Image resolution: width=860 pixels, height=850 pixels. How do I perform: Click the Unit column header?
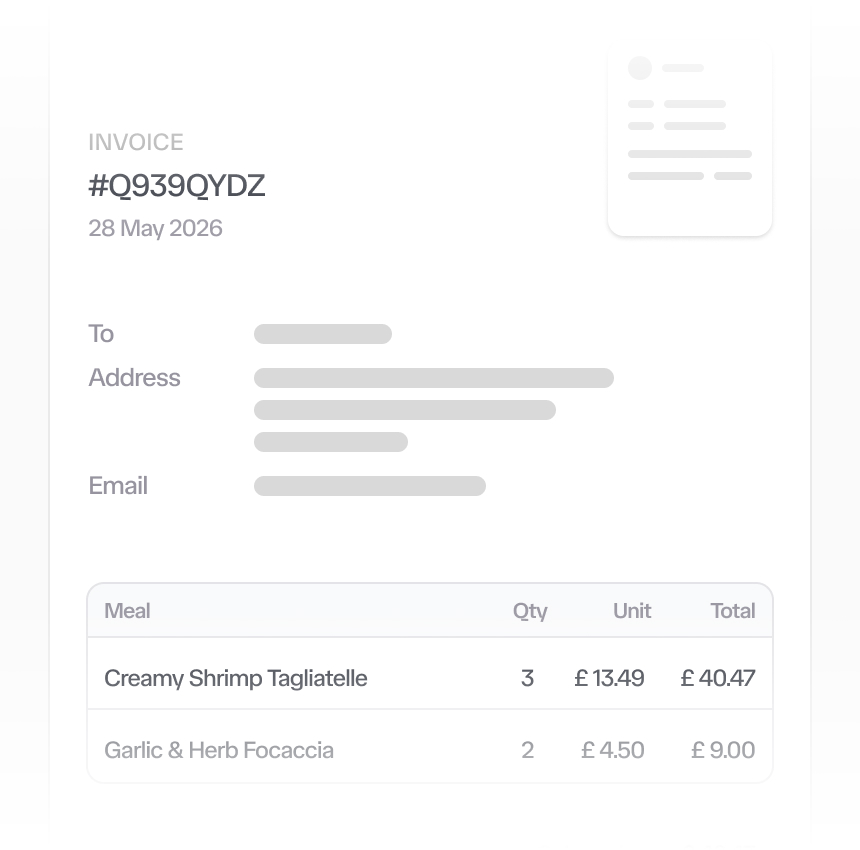tap(632, 611)
